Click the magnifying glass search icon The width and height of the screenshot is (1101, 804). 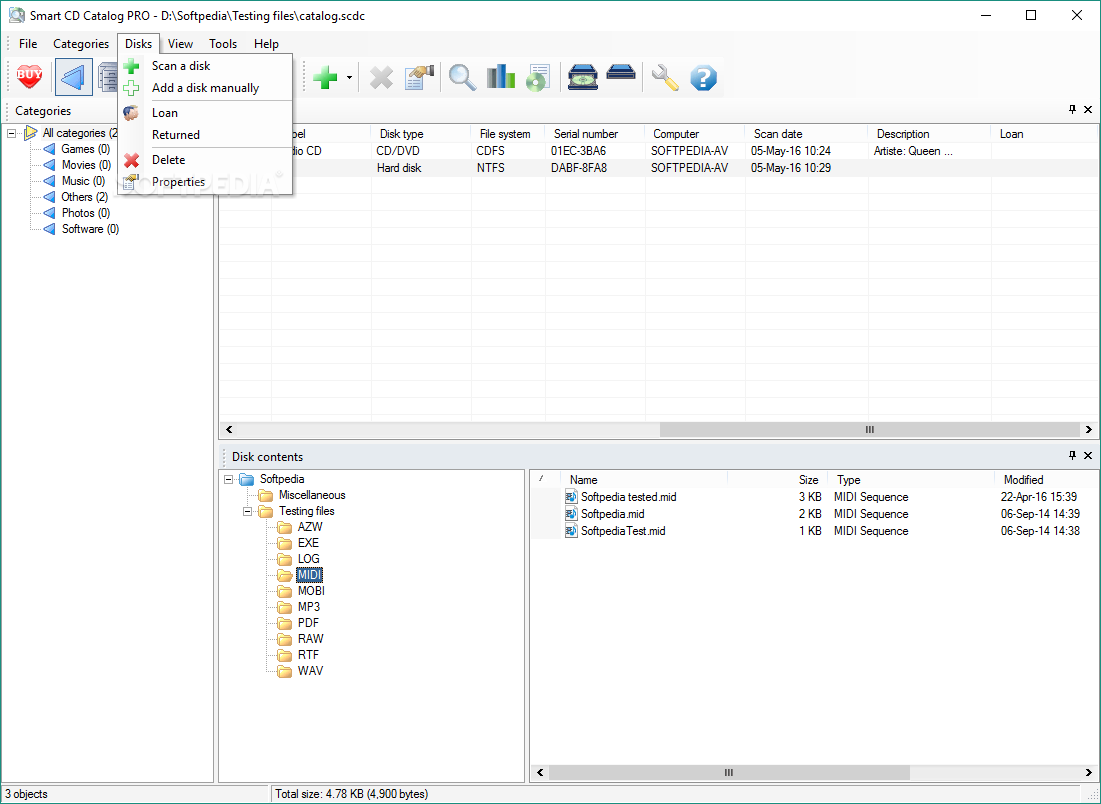click(463, 77)
